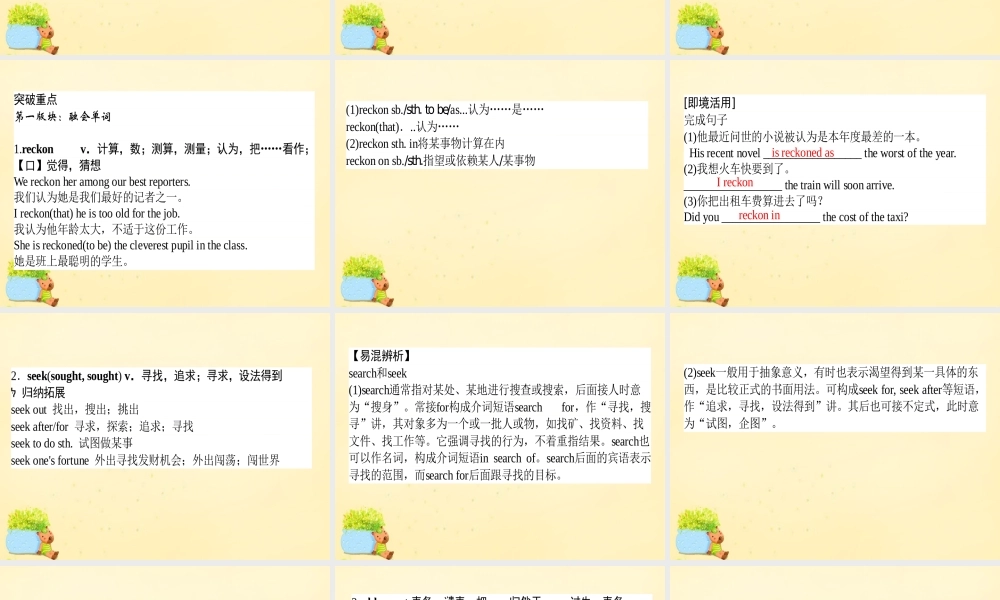Click sentence 'She is reckoned(to be) the cleverest pupil'
Viewport: 1000px width, 600px height.
[x=131, y=245]
